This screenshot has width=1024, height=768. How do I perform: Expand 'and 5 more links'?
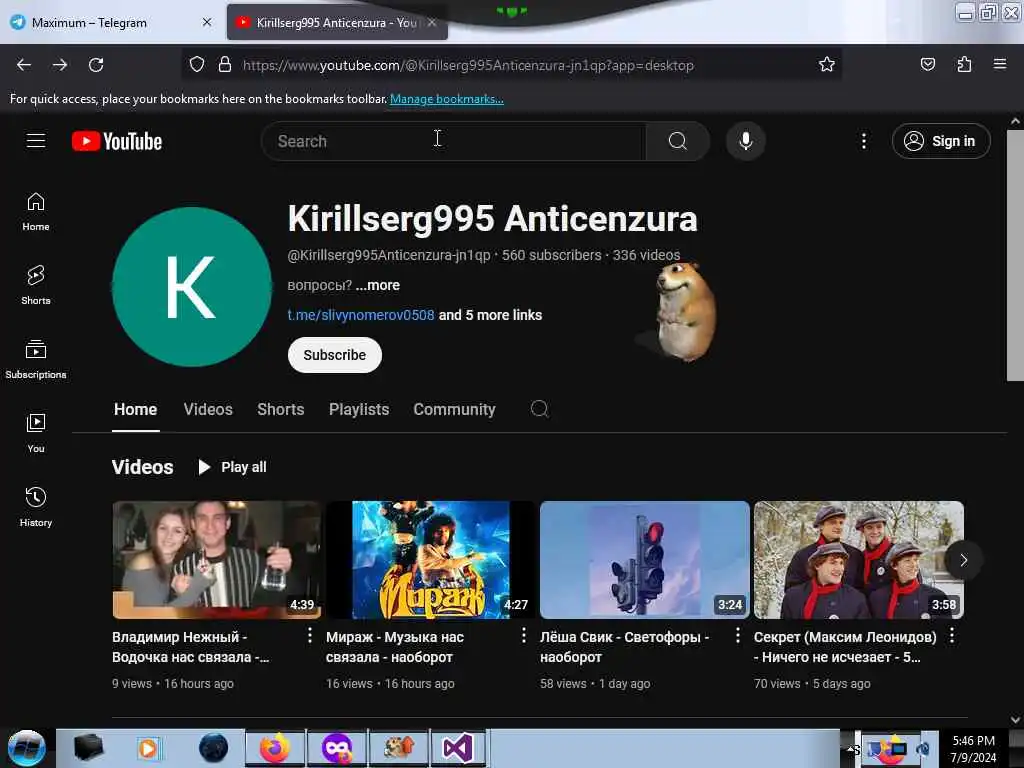[x=490, y=315]
